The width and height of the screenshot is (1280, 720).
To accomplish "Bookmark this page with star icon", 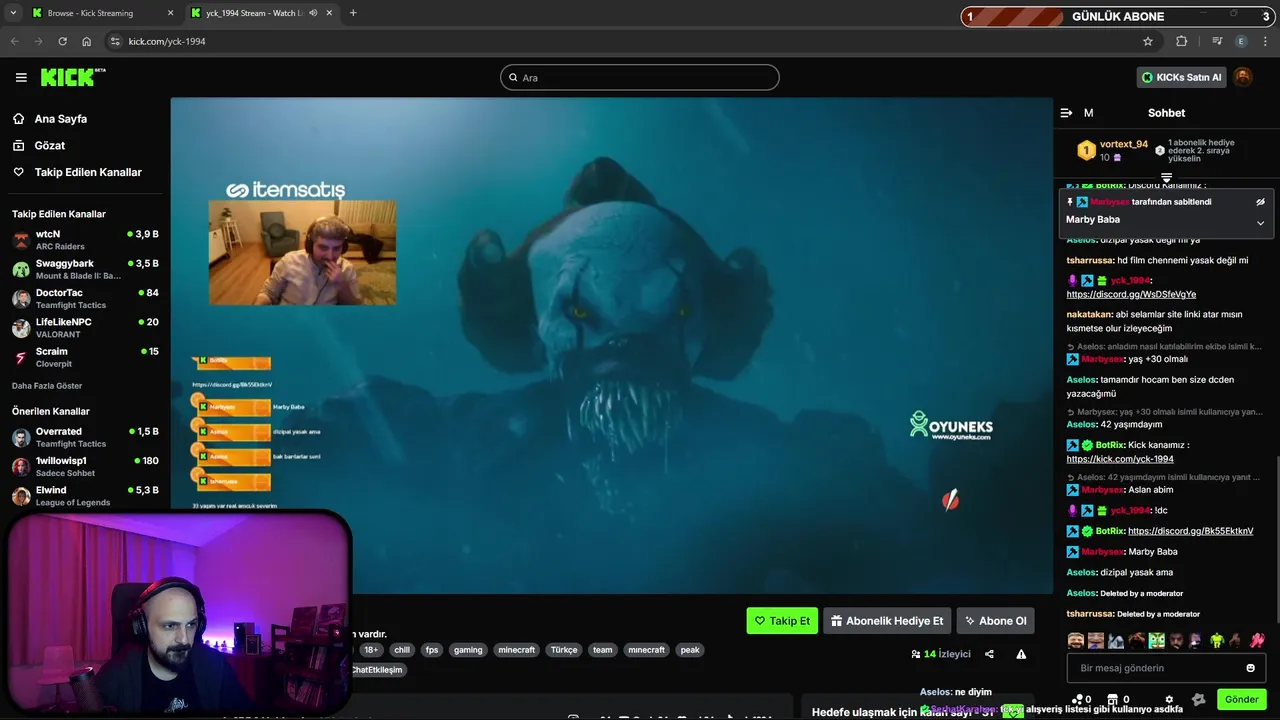I will click(1148, 41).
